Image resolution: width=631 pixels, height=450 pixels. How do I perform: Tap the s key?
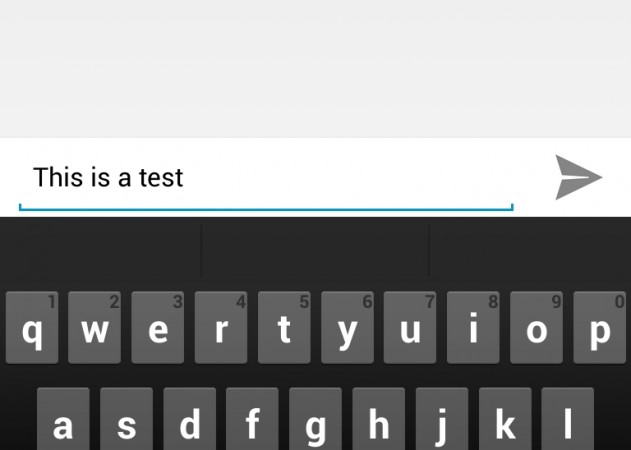126,419
